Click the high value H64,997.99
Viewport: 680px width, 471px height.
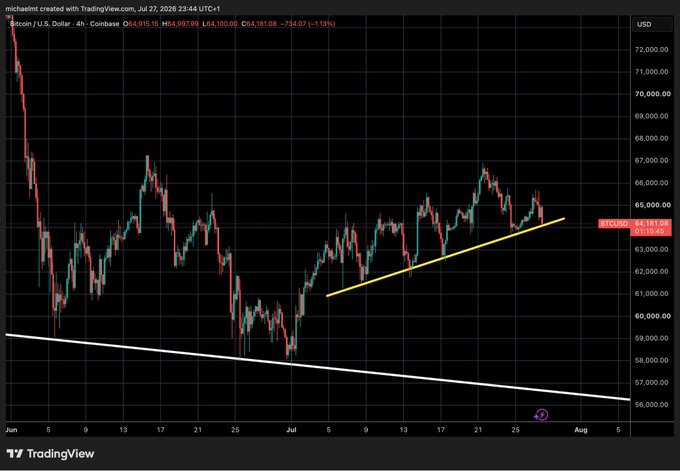[180, 24]
